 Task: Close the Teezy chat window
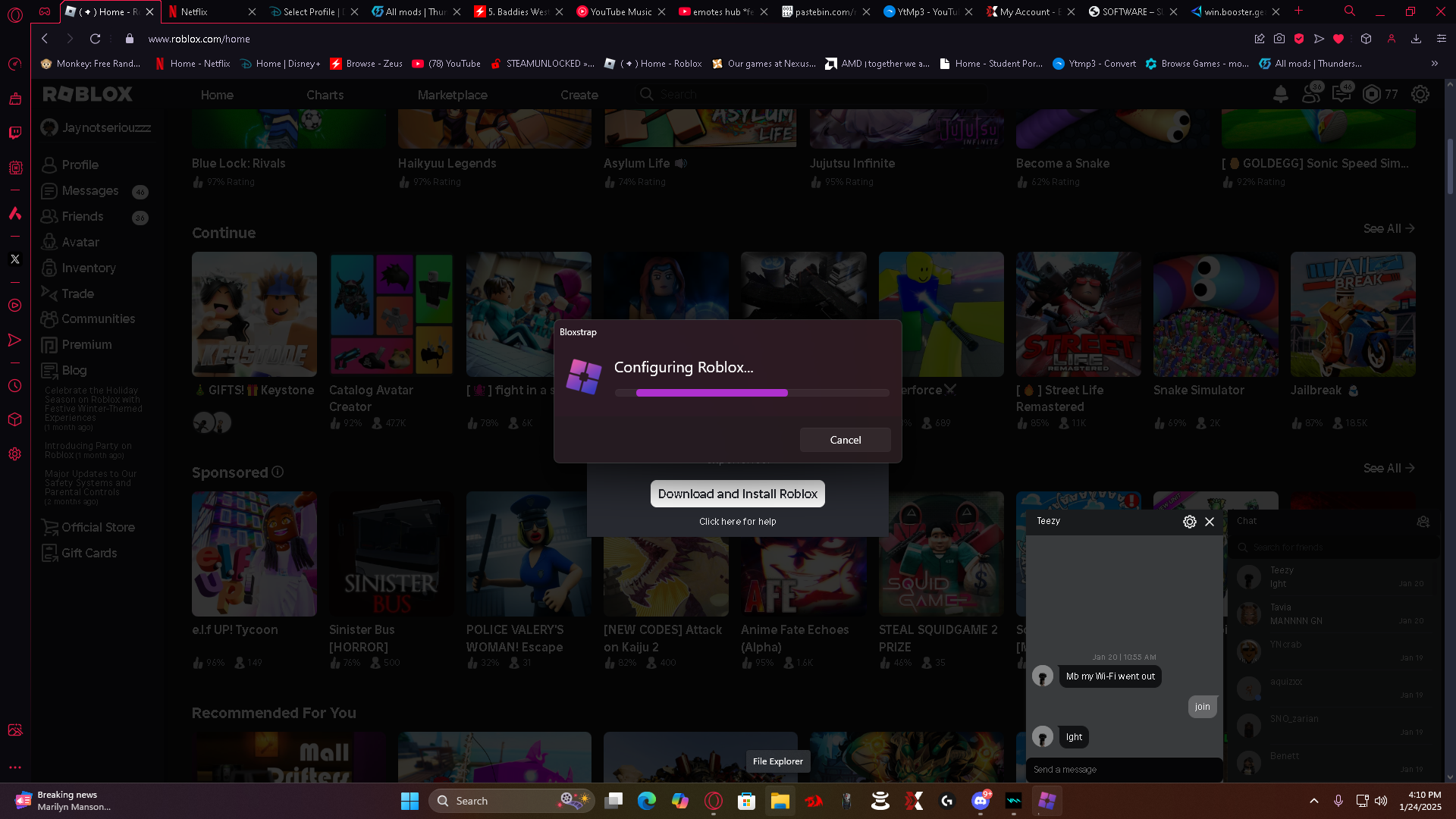1210,522
